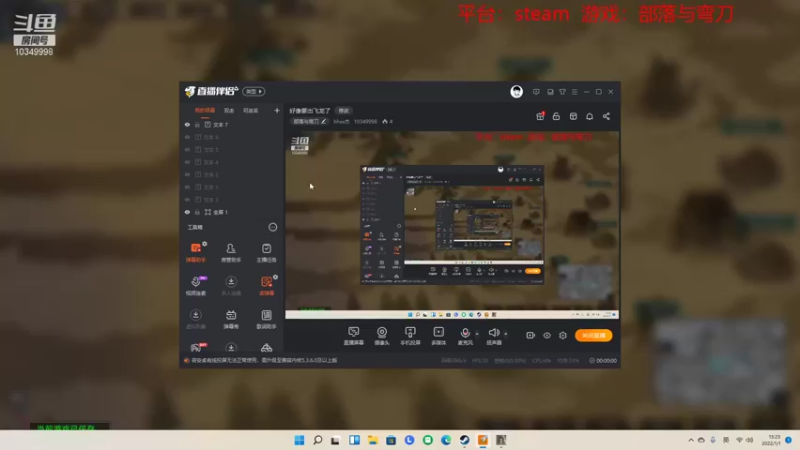
Task: Open the streamer tasks tool
Action: pos(266,252)
